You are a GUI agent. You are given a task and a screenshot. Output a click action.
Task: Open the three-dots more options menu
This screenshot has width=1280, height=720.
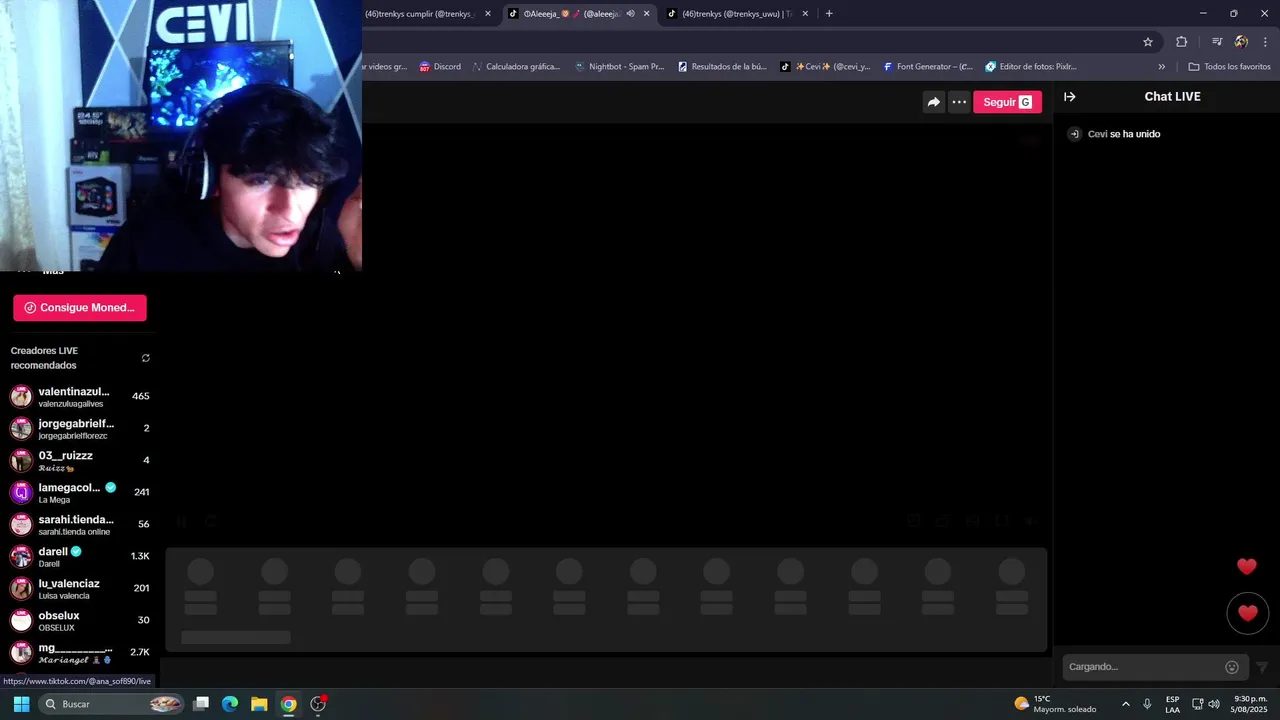click(959, 102)
